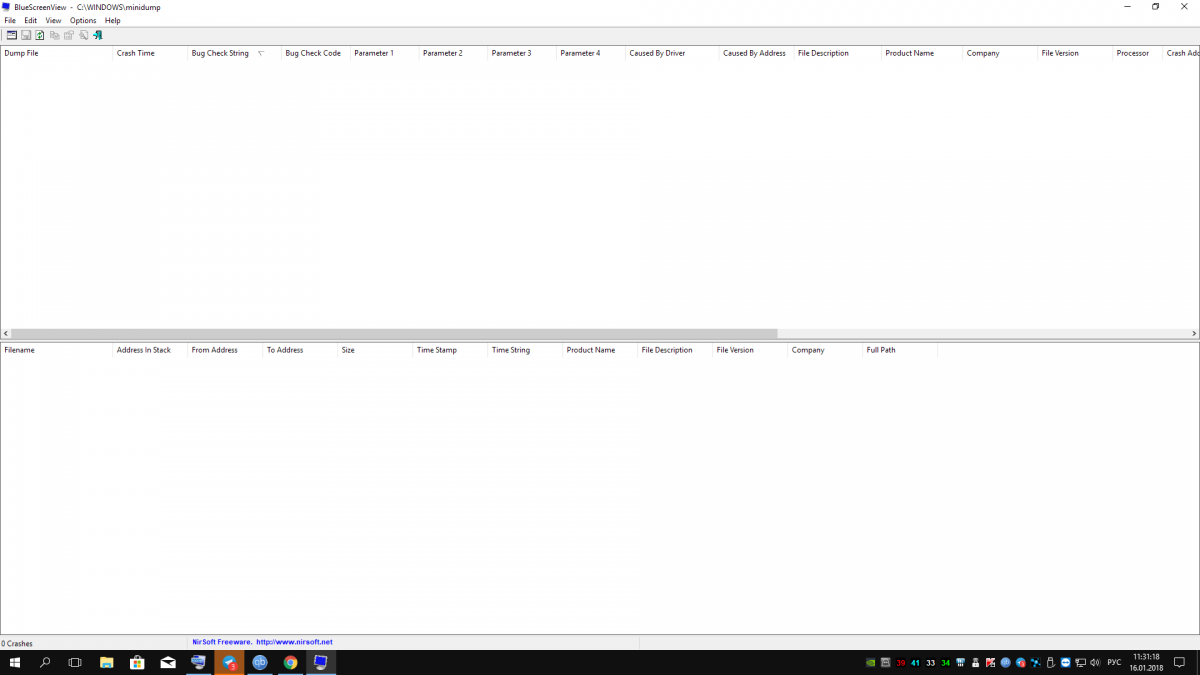Open File Explorer from taskbar

coord(107,662)
